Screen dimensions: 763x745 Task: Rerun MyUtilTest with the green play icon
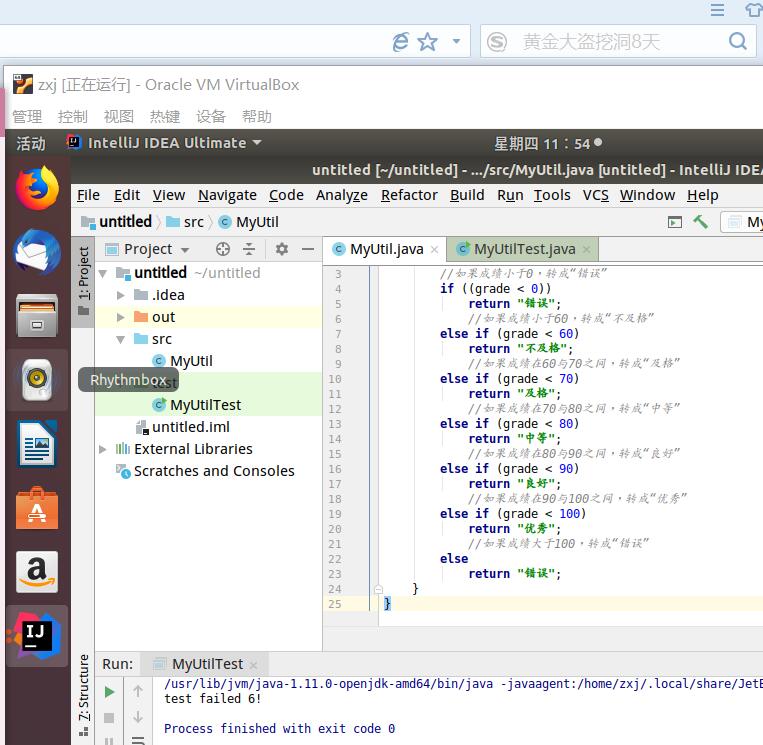tap(109, 692)
